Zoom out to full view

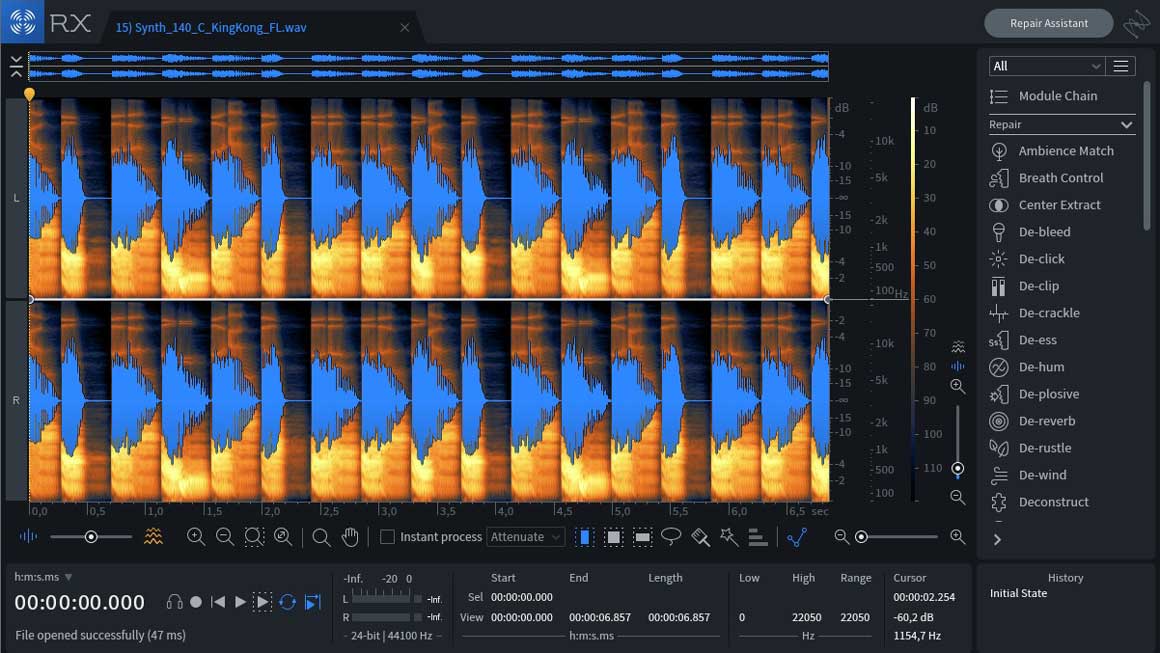pyautogui.click(x=283, y=537)
